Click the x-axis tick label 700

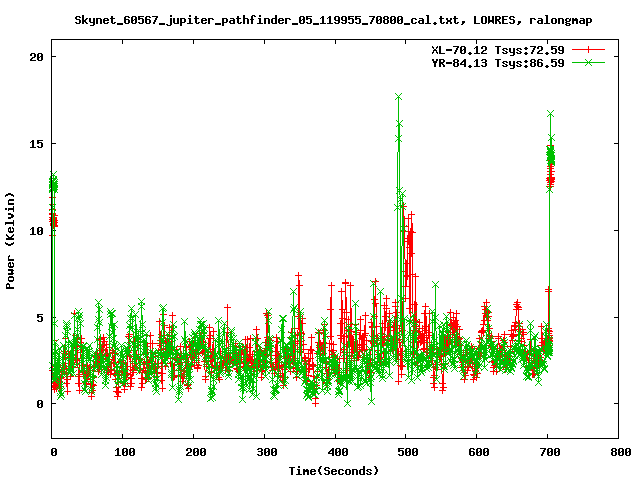pos(549,452)
